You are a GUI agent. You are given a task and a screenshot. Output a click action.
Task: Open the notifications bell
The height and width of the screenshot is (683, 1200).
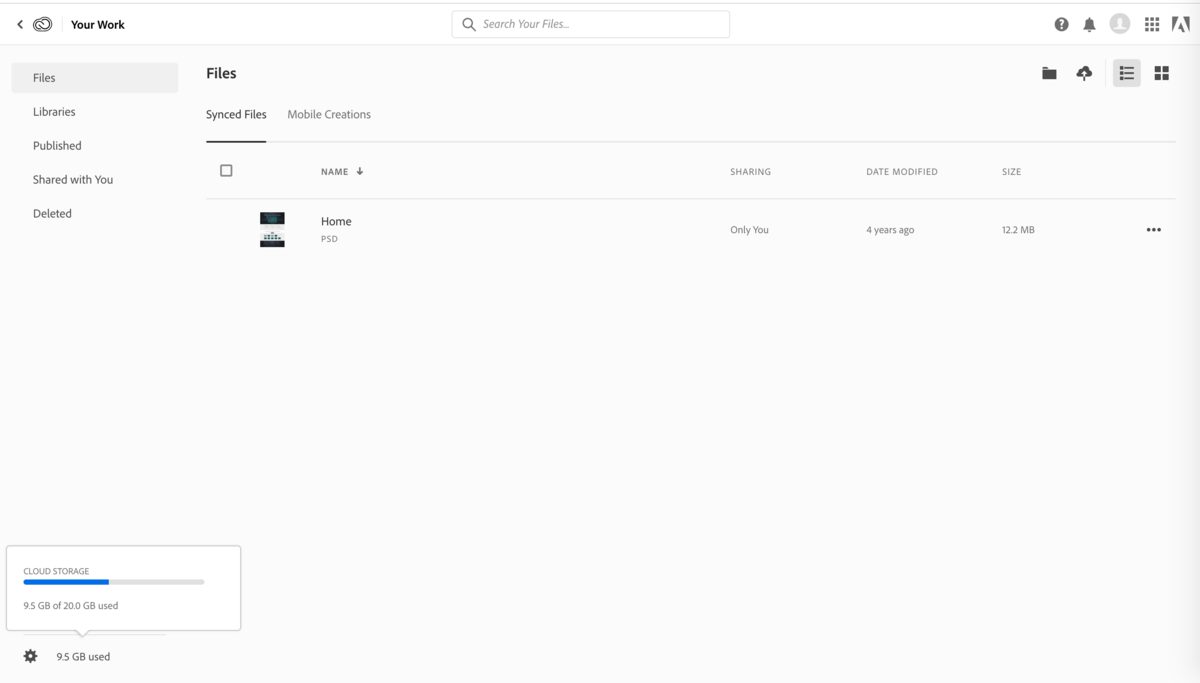coord(1089,24)
